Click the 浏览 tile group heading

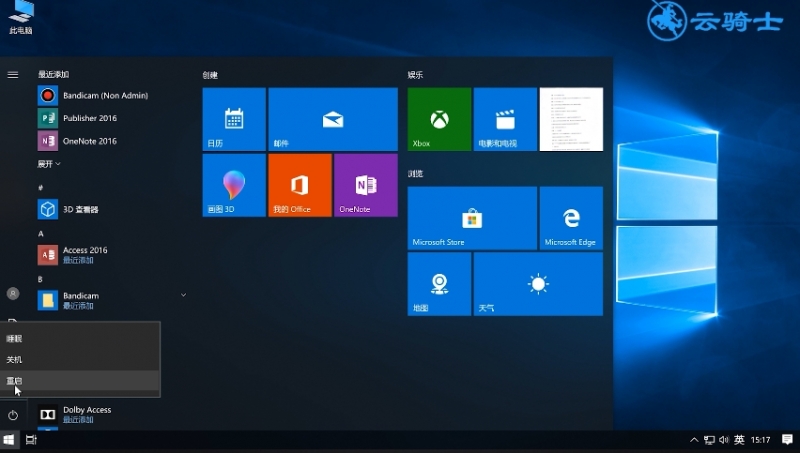pos(415,174)
